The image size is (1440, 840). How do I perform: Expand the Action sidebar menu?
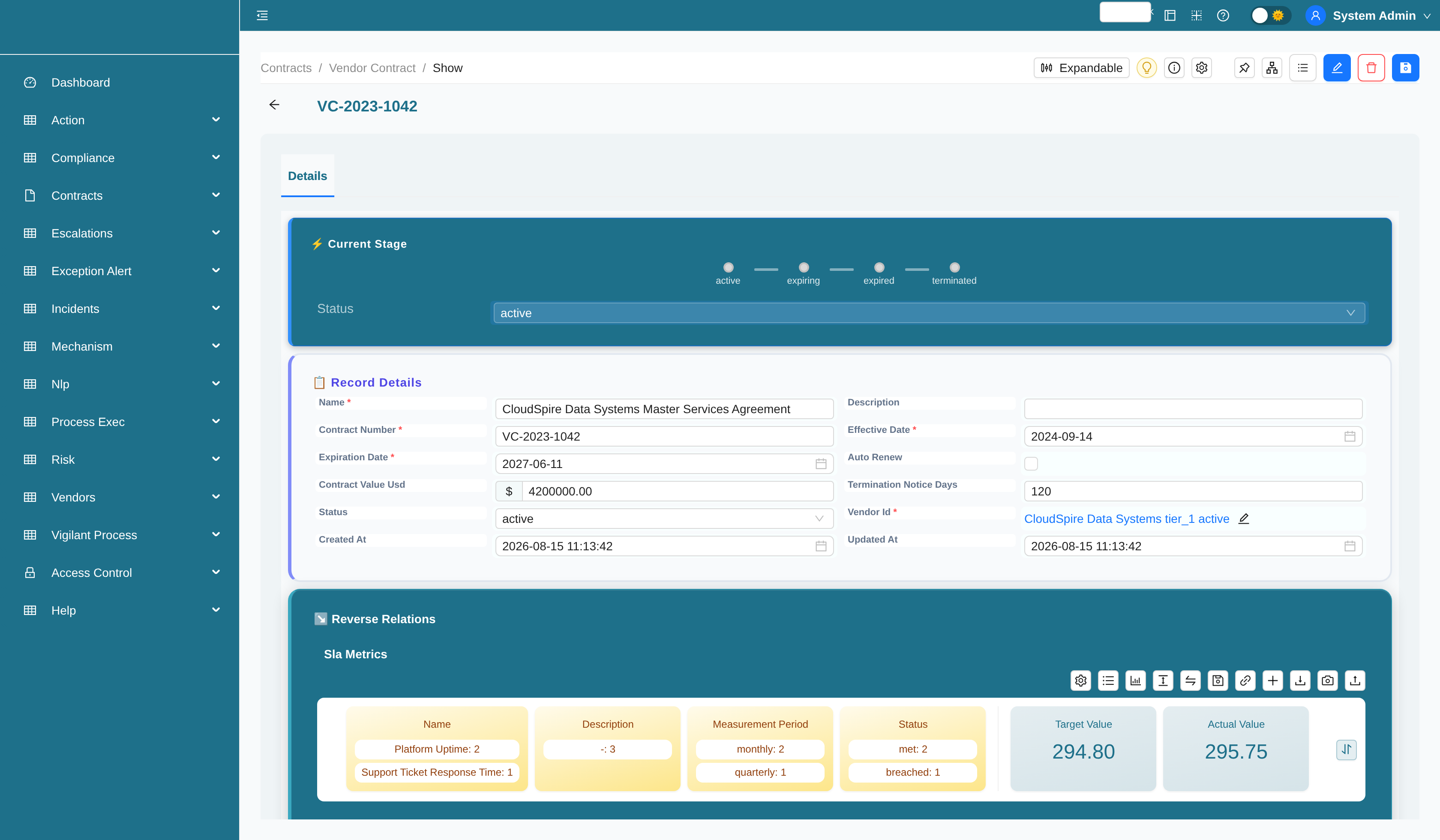pyautogui.click(x=120, y=120)
